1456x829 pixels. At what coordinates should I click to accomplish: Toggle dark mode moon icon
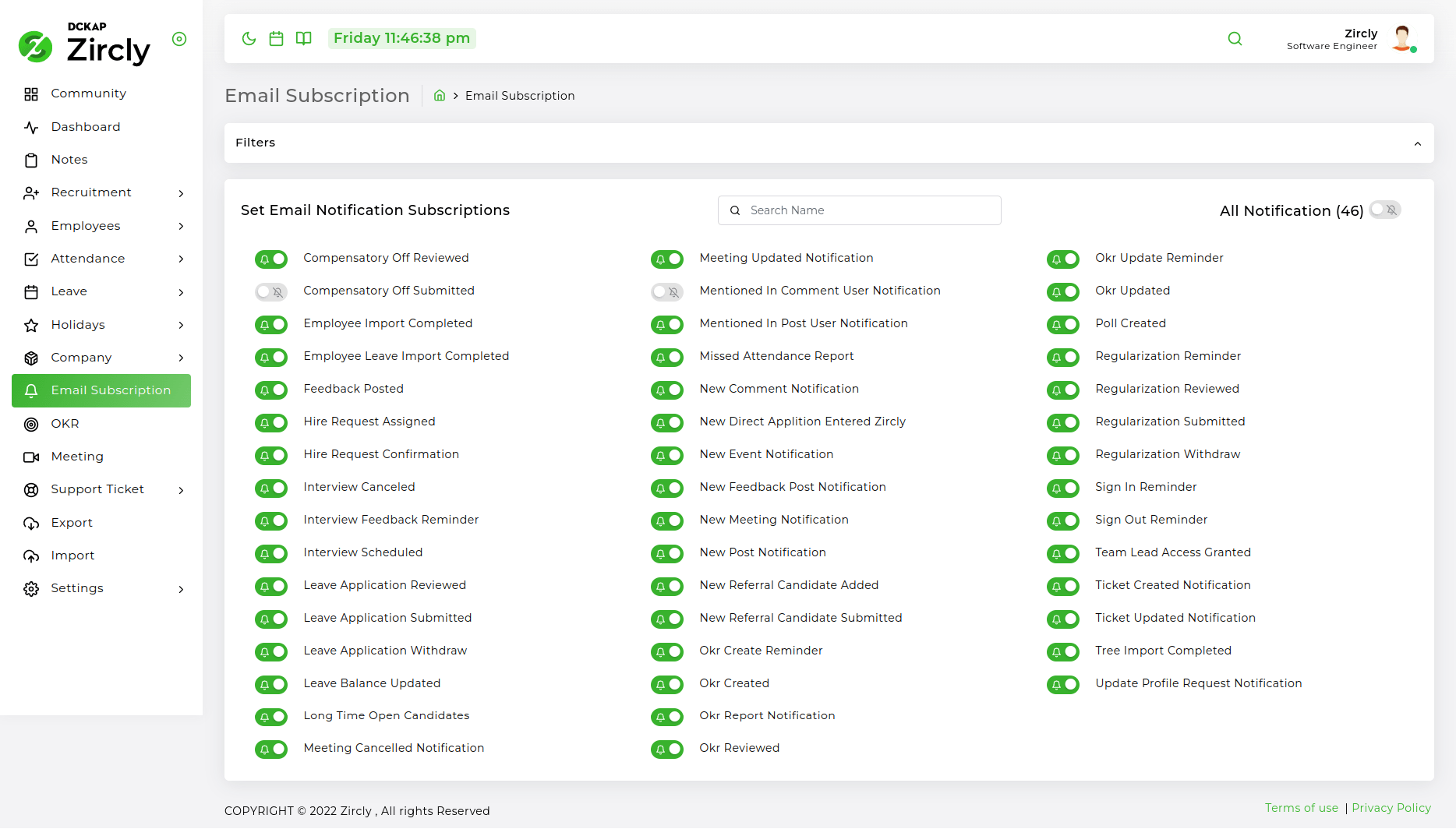click(249, 39)
